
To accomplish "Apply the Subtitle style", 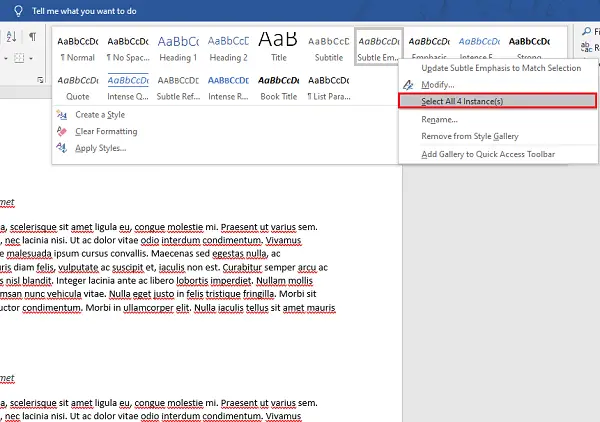I will pyautogui.click(x=328, y=48).
